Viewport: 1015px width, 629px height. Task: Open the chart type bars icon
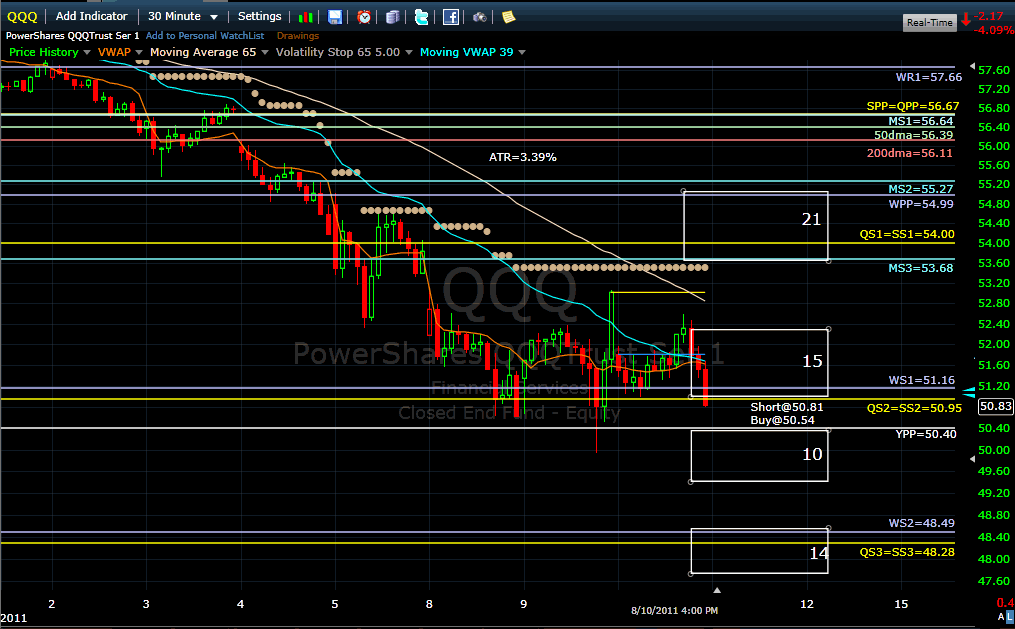(x=306, y=17)
